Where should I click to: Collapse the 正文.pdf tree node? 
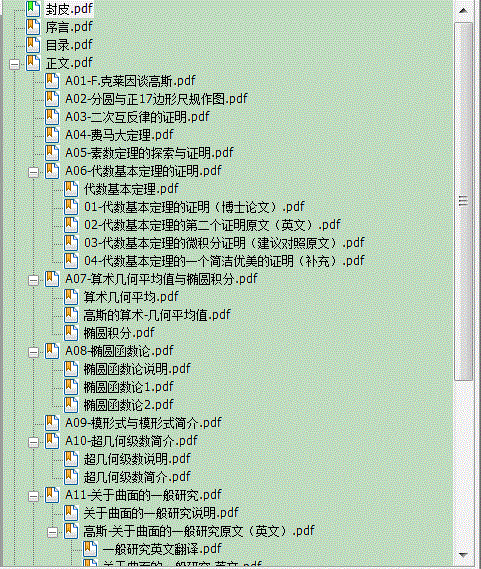(x=15, y=65)
